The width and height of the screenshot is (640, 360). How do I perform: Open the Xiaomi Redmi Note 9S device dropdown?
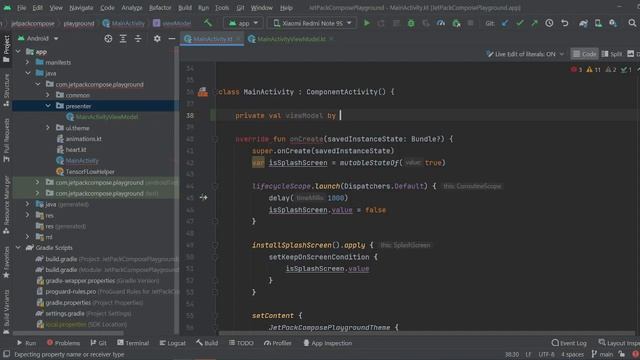point(312,23)
